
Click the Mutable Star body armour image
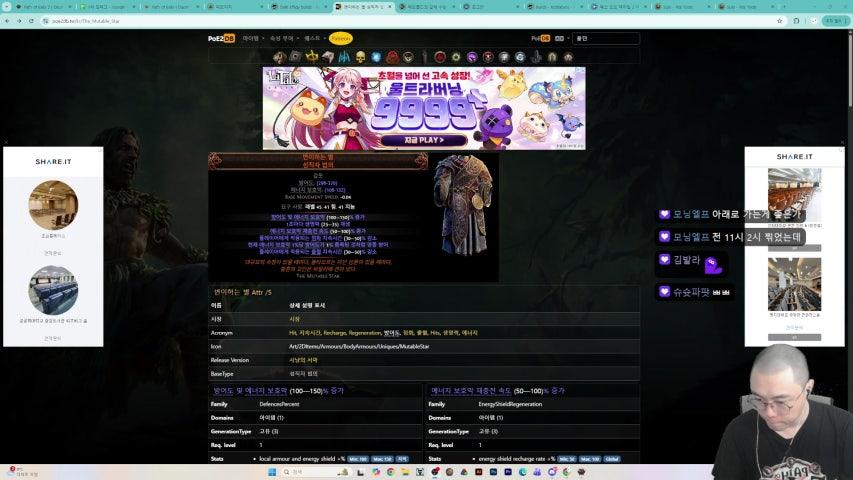(463, 206)
